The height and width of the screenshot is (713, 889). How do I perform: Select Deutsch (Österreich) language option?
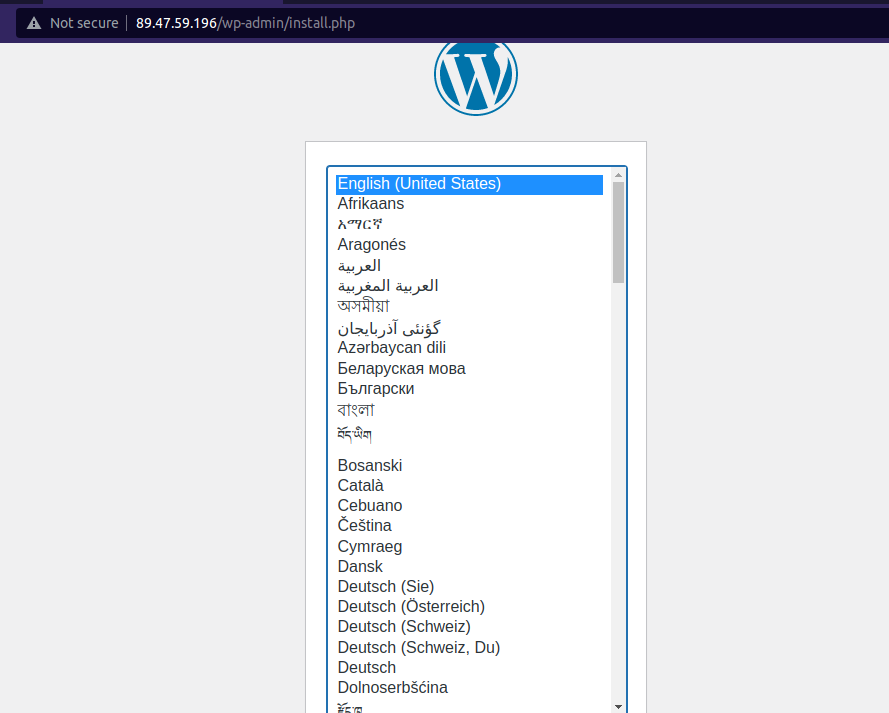coord(469,606)
